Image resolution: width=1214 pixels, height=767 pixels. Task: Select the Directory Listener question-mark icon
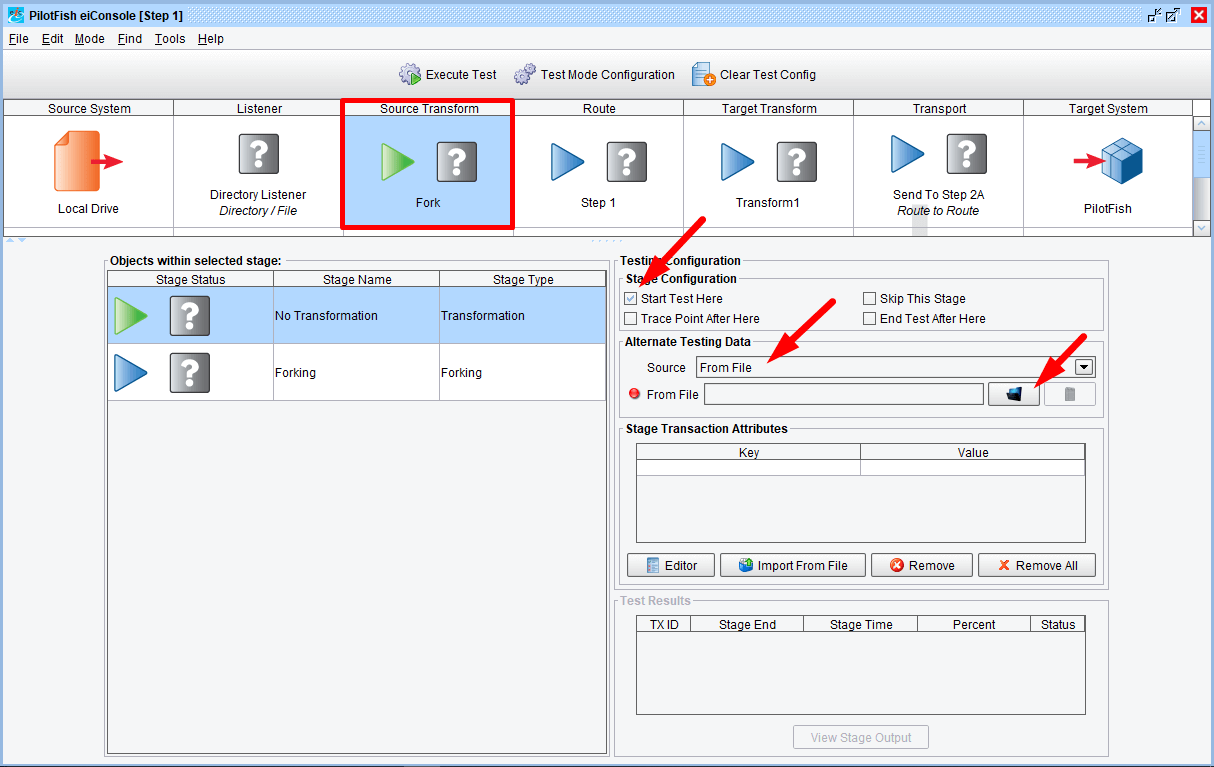258,154
